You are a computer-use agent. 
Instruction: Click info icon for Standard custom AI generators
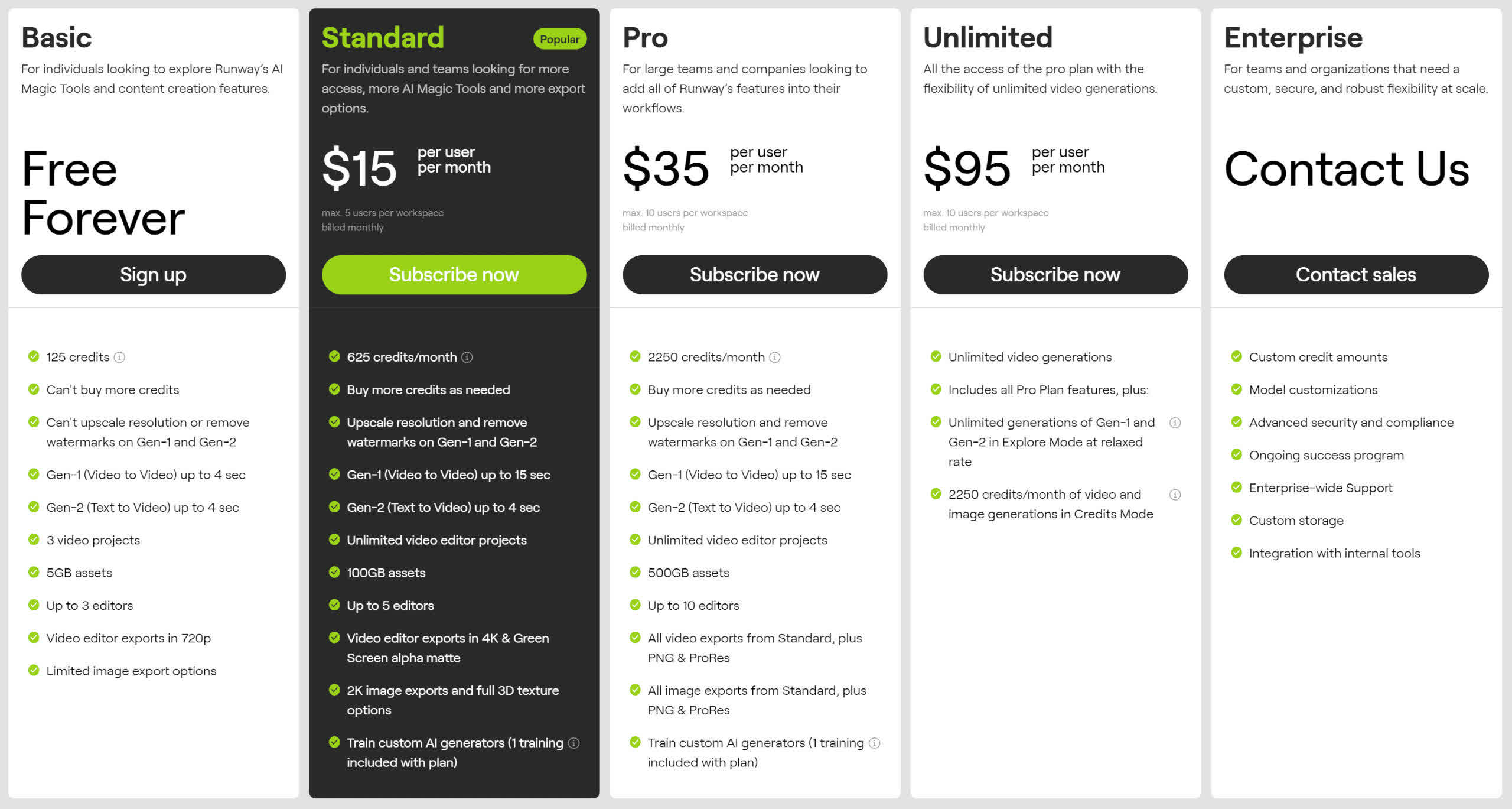[574, 743]
